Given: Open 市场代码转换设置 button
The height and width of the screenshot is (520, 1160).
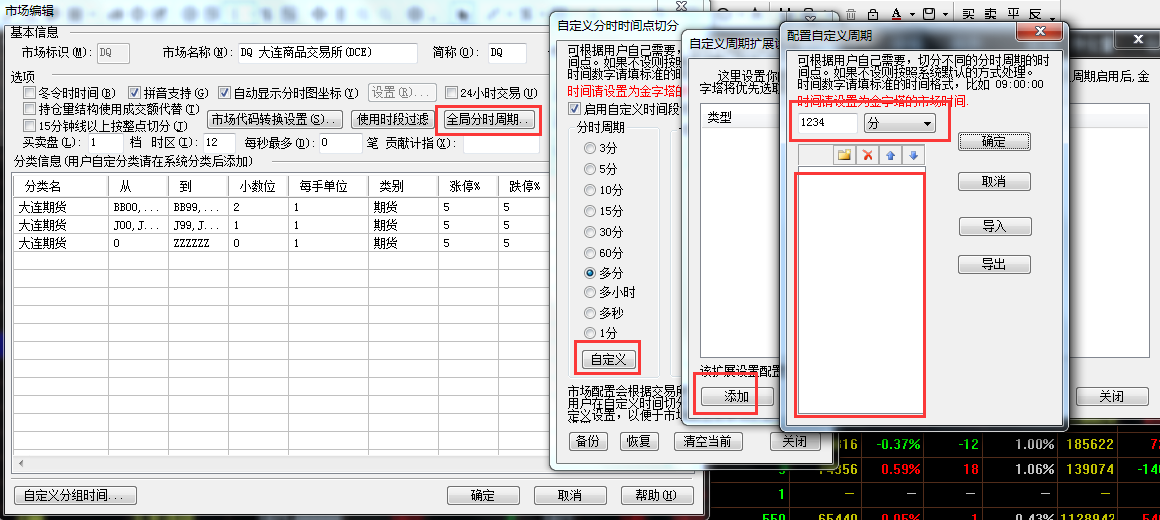Looking at the screenshot, I should click(x=274, y=120).
